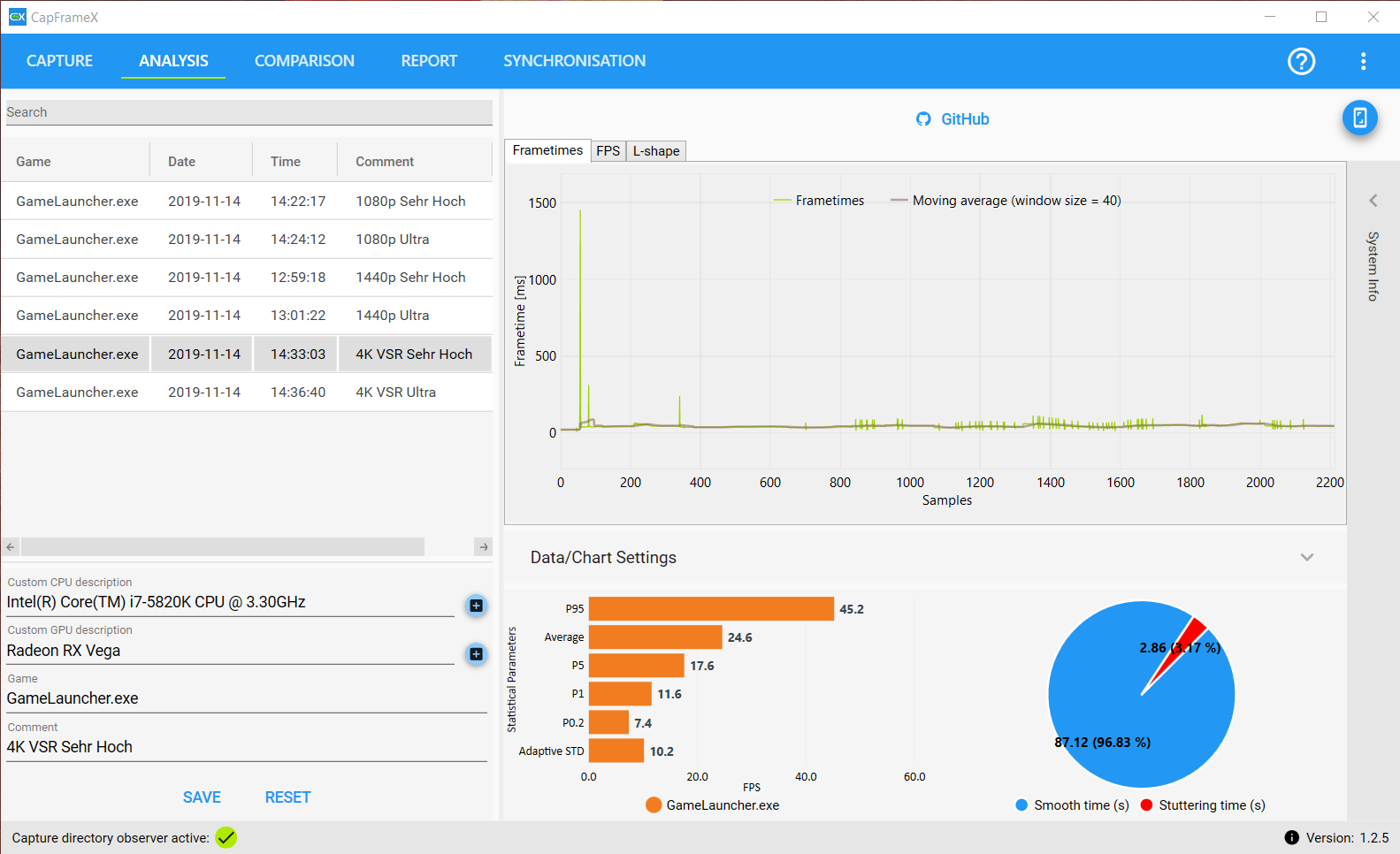Click the Custom GPU description field
This screenshot has height=854, width=1400.
(x=230, y=651)
